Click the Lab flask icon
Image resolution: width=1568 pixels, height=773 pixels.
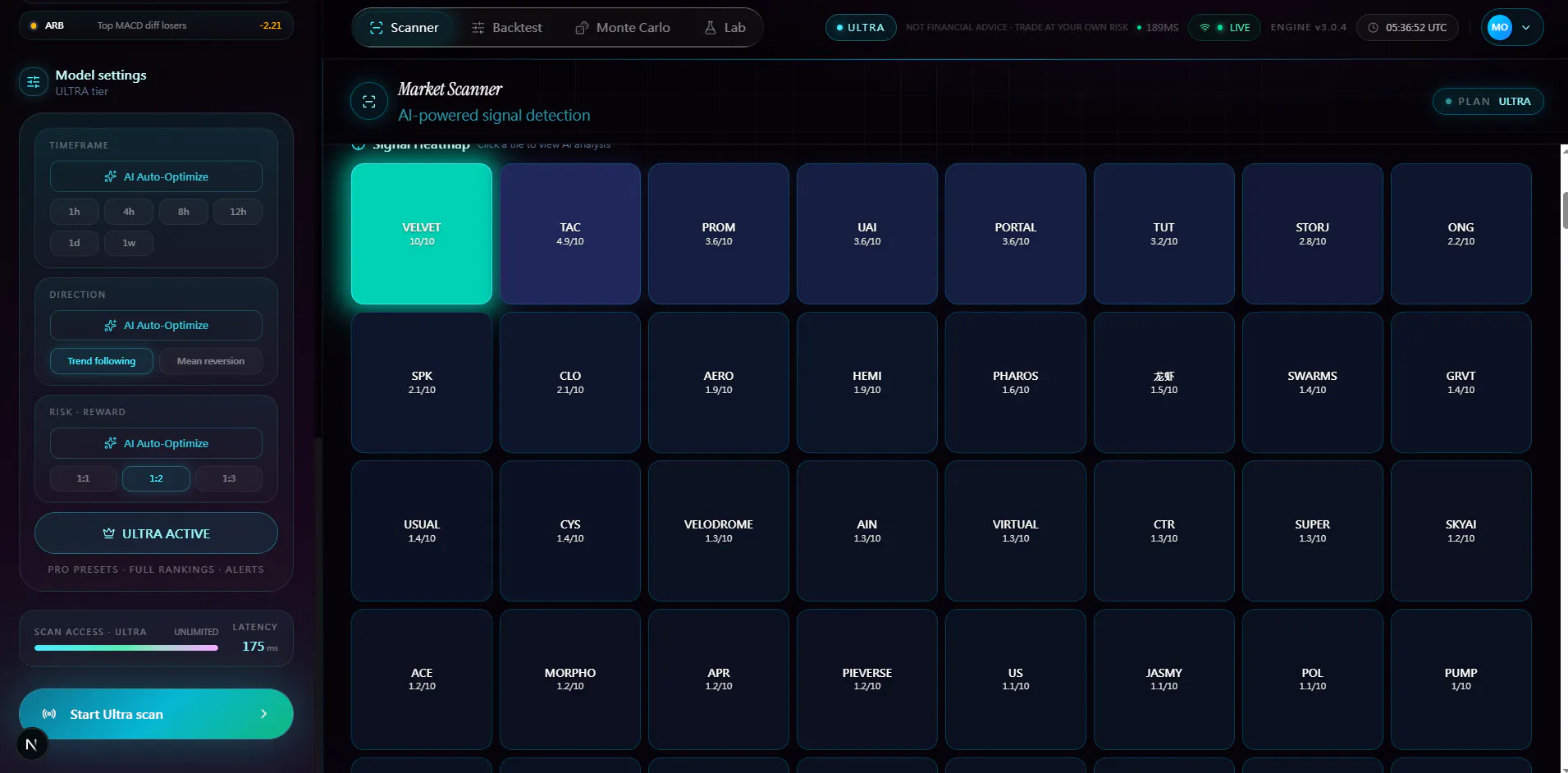click(x=711, y=28)
